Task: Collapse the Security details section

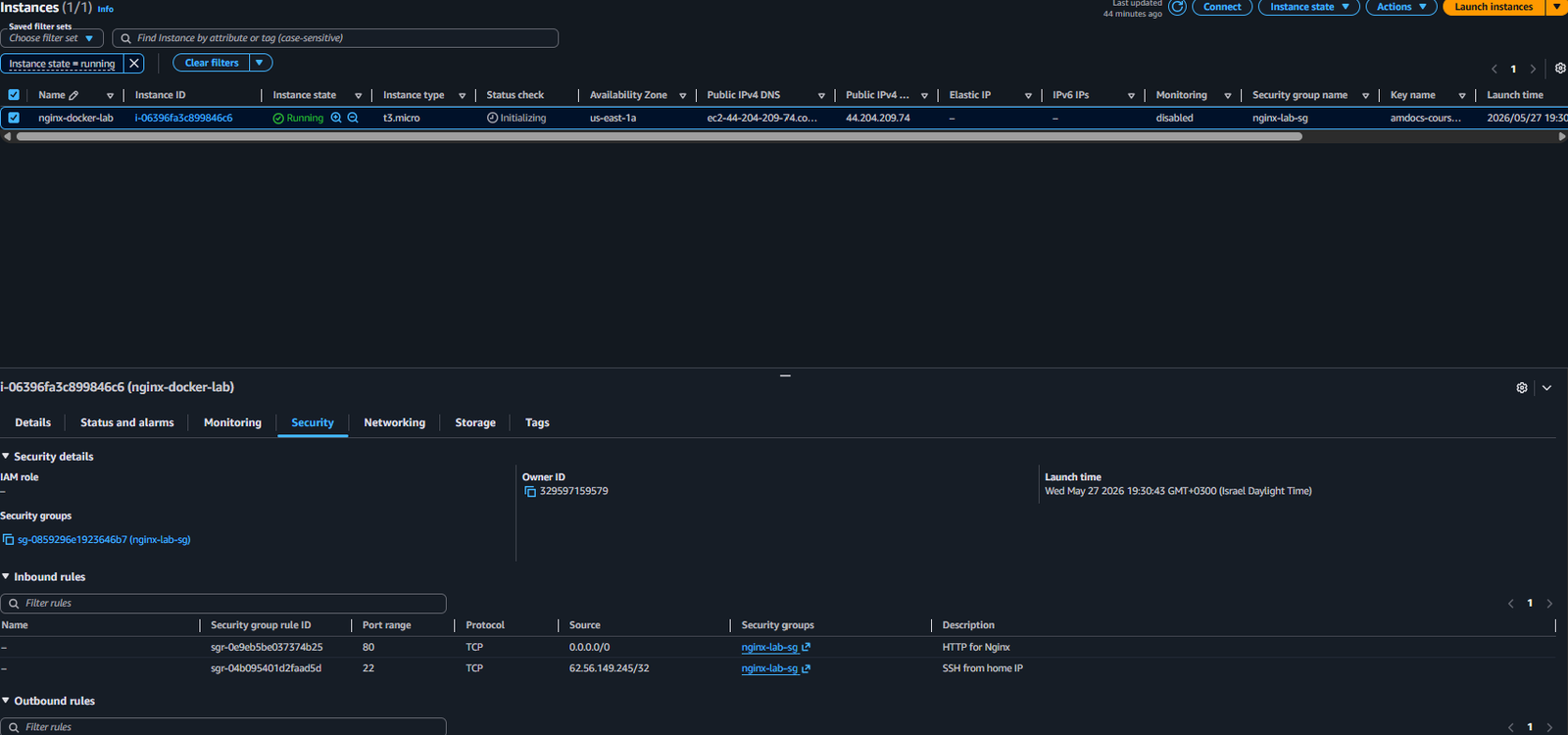Action: point(6,457)
